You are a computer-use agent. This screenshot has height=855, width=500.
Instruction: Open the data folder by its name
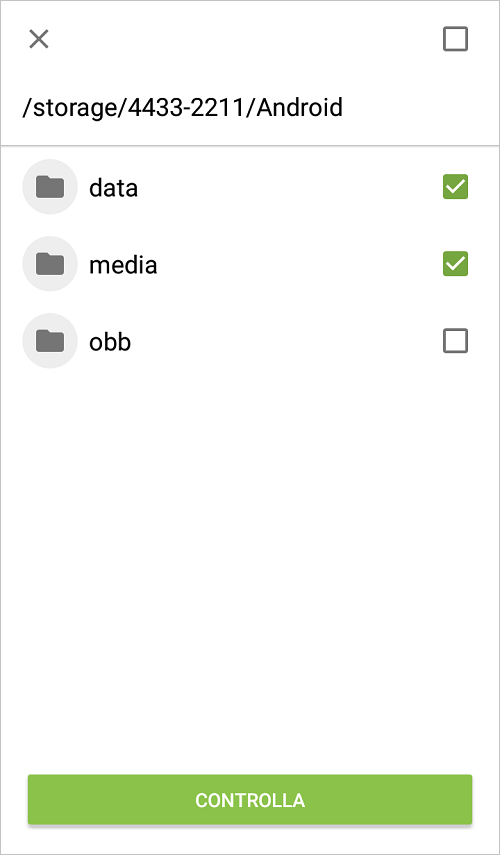pos(113,188)
